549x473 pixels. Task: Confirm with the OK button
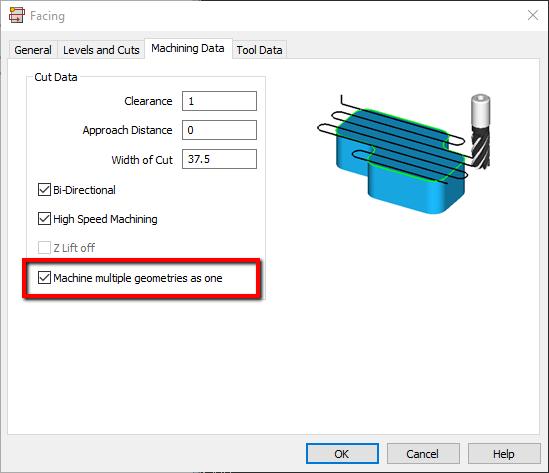tap(342, 454)
